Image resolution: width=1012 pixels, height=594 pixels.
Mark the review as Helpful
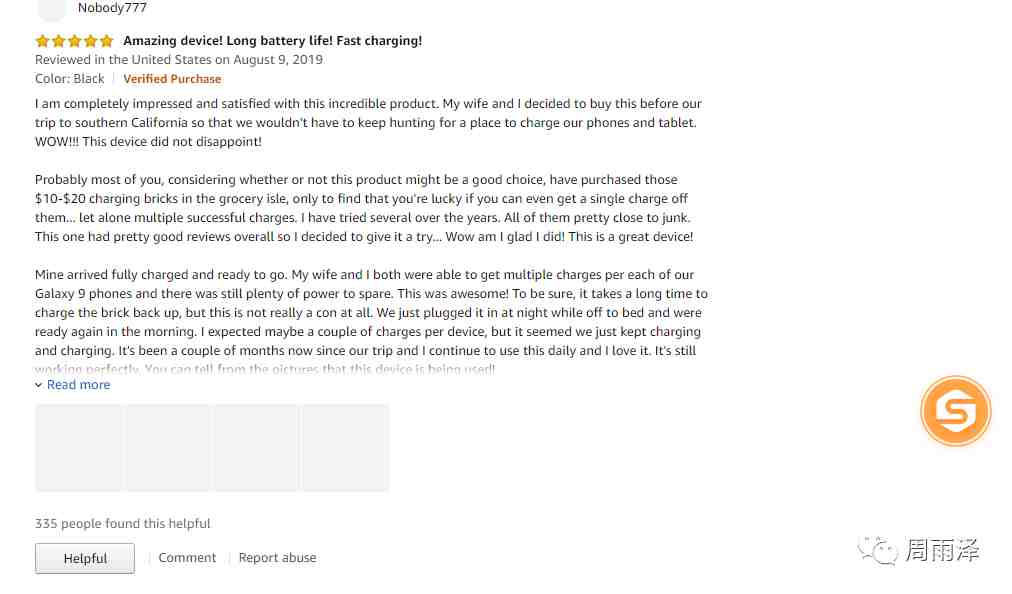(85, 558)
